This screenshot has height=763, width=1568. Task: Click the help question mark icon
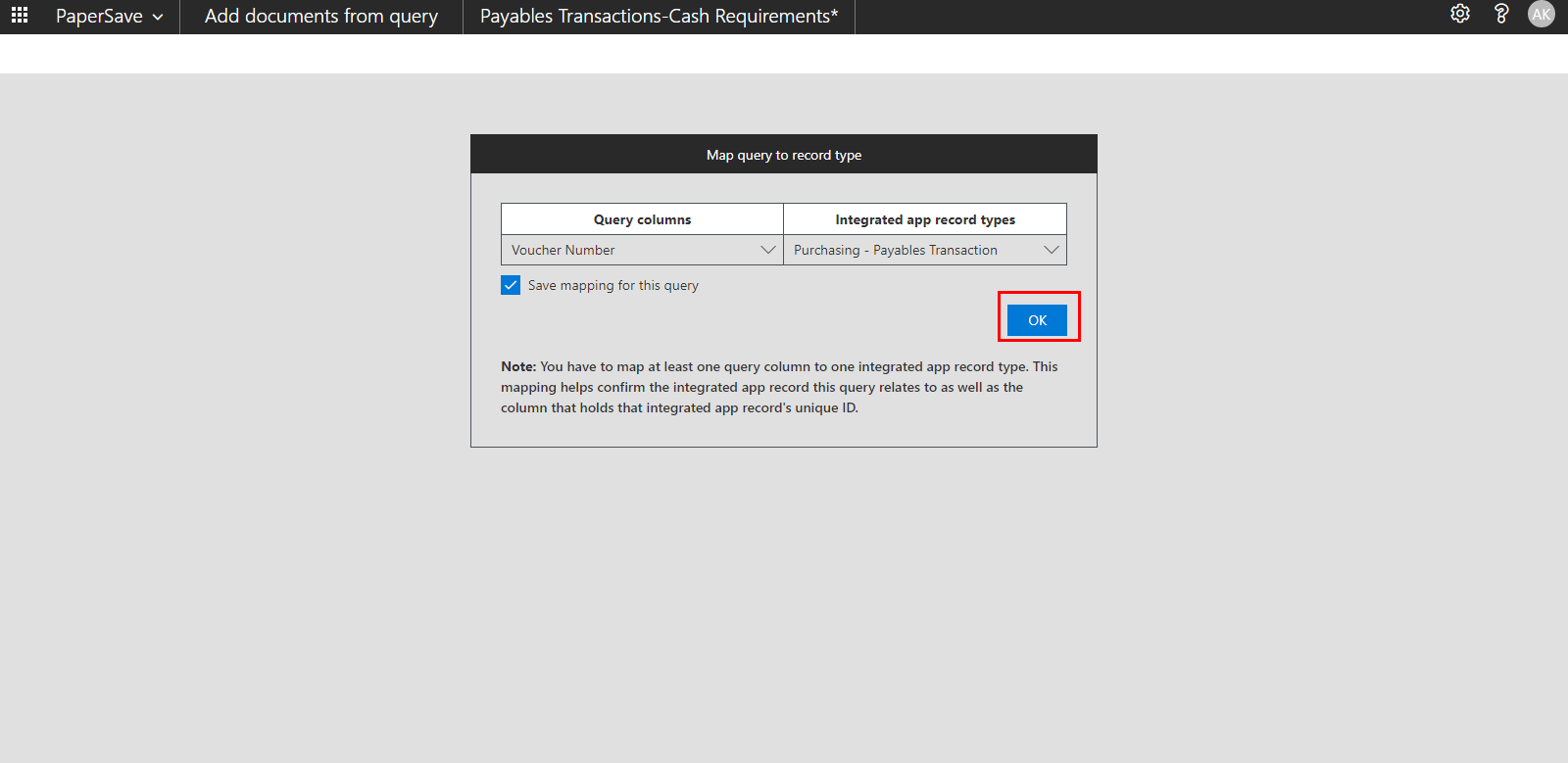pos(1500,14)
